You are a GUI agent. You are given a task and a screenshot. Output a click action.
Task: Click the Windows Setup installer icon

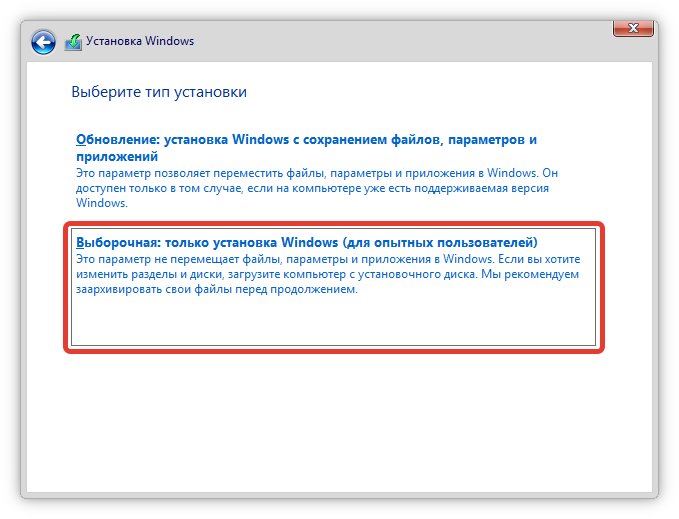coord(73,42)
